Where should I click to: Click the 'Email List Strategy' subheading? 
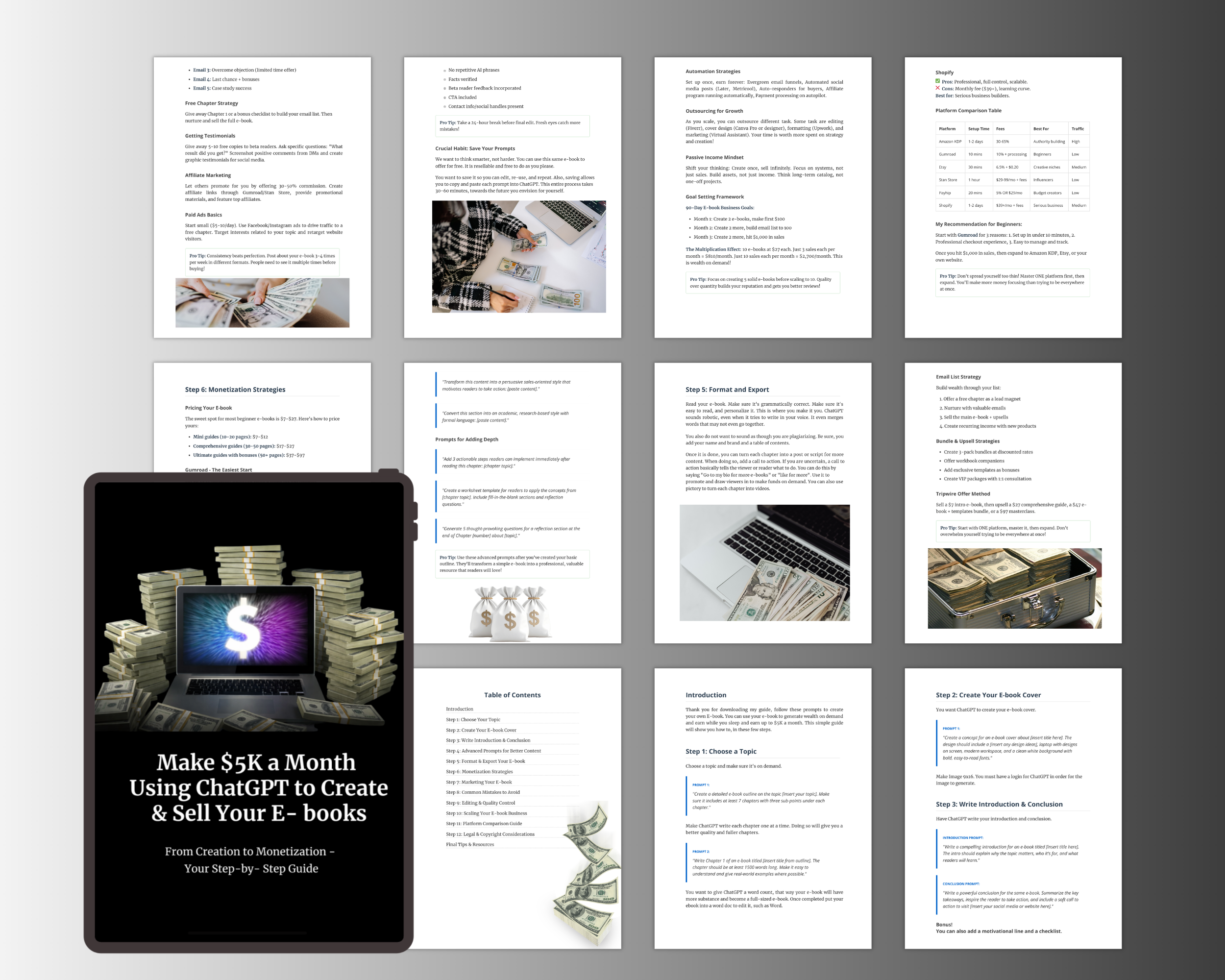(x=958, y=377)
